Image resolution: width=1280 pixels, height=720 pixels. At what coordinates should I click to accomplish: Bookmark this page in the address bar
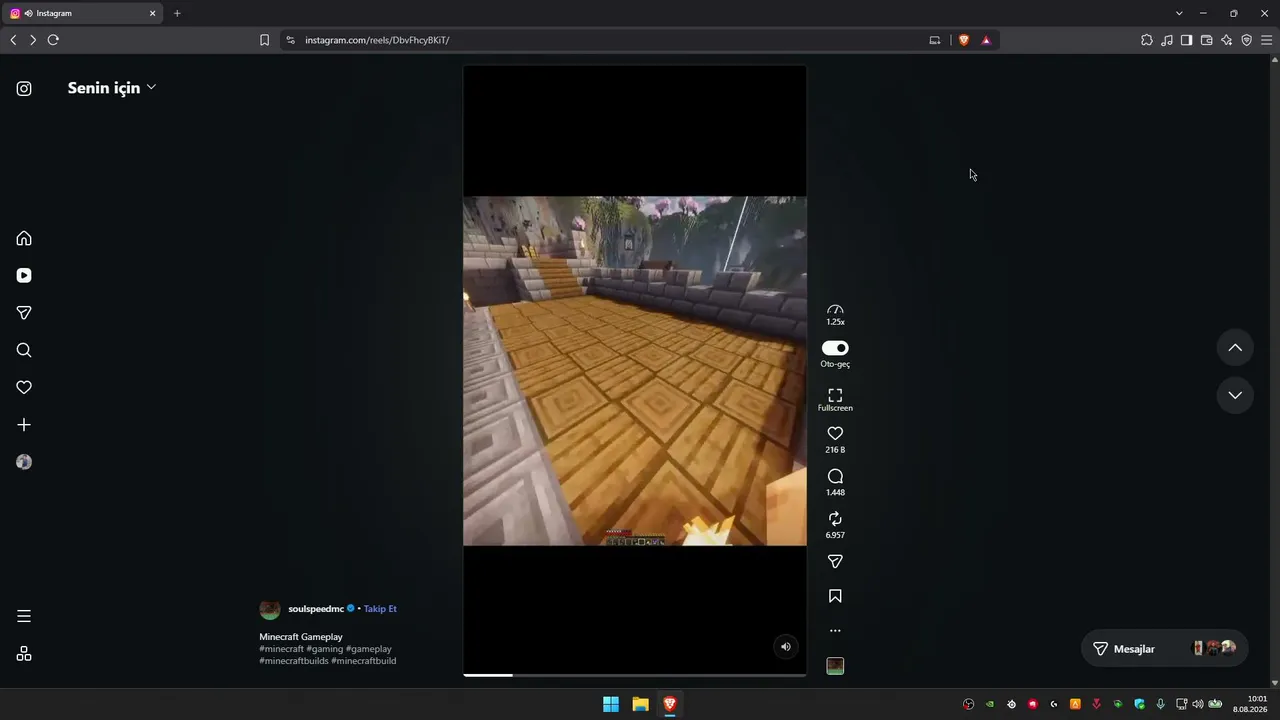pyautogui.click(x=264, y=40)
